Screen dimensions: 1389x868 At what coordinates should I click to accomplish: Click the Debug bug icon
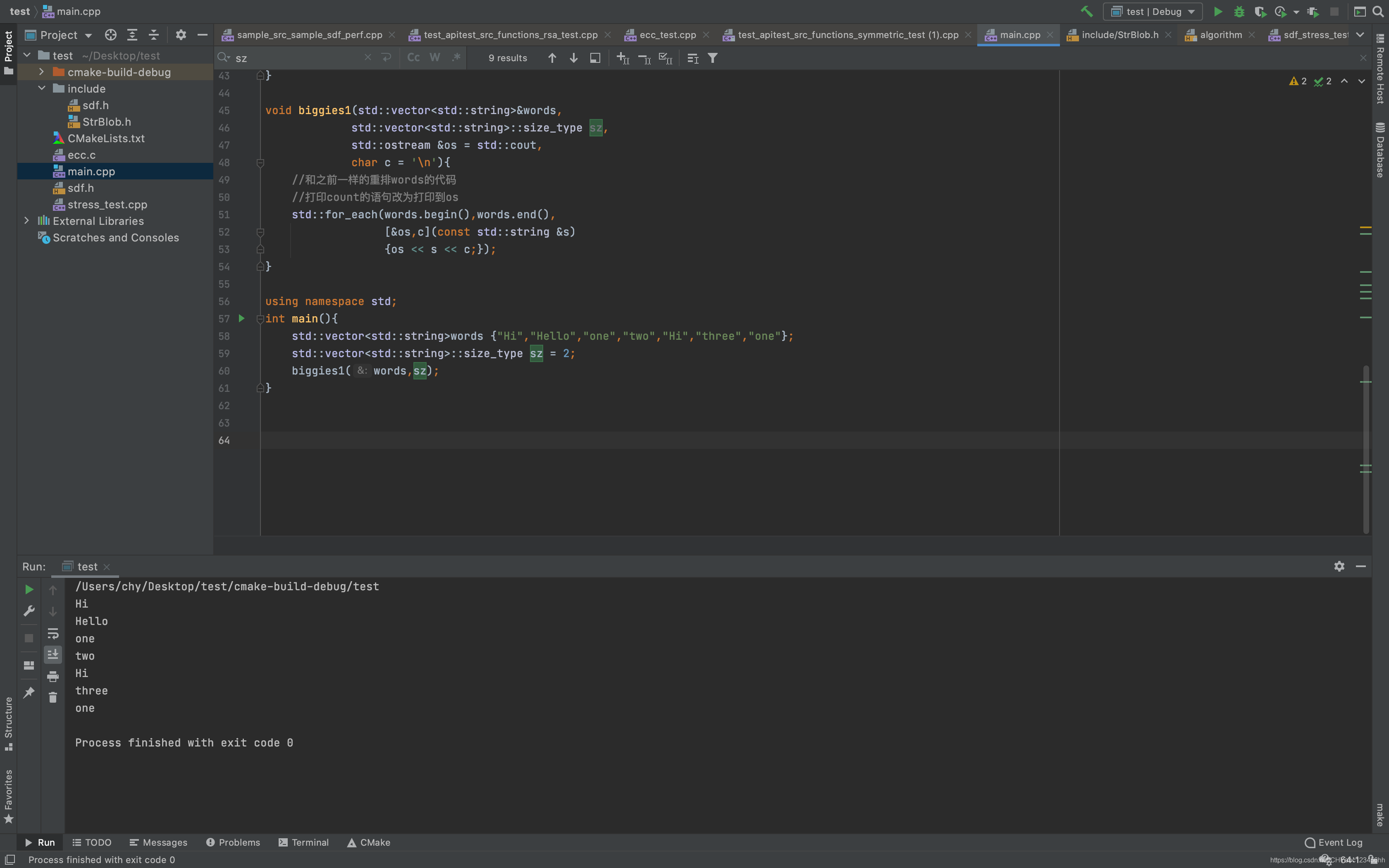tap(1239, 12)
